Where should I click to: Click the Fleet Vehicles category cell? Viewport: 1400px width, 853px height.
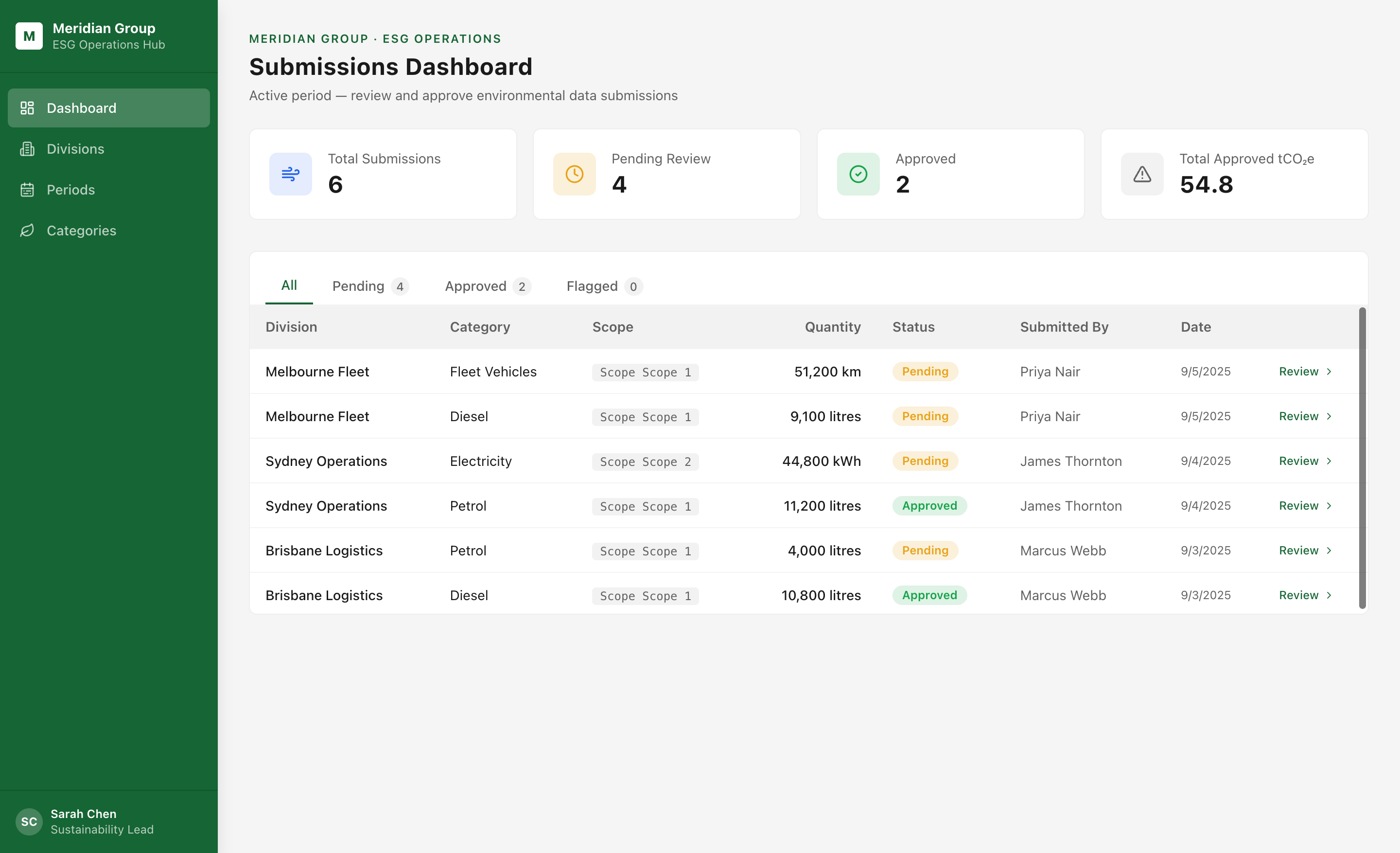(x=493, y=372)
